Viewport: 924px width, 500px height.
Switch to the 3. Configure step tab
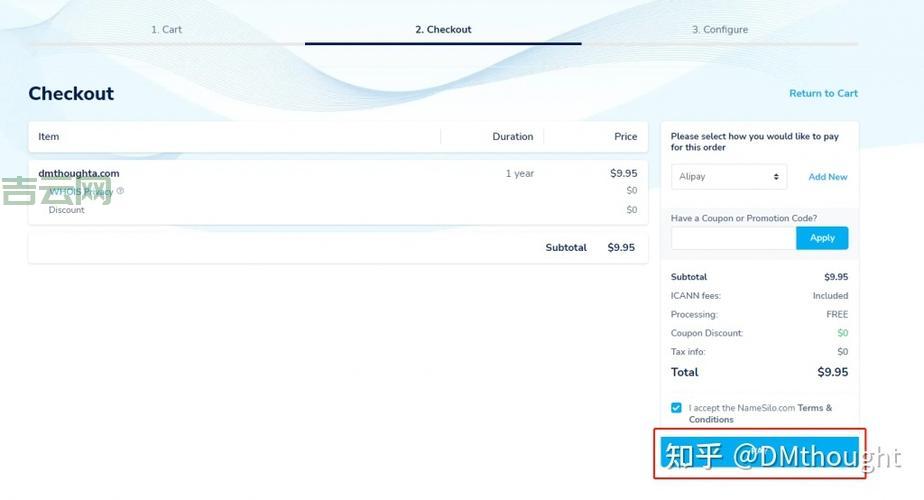pyautogui.click(x=719, y=30)
